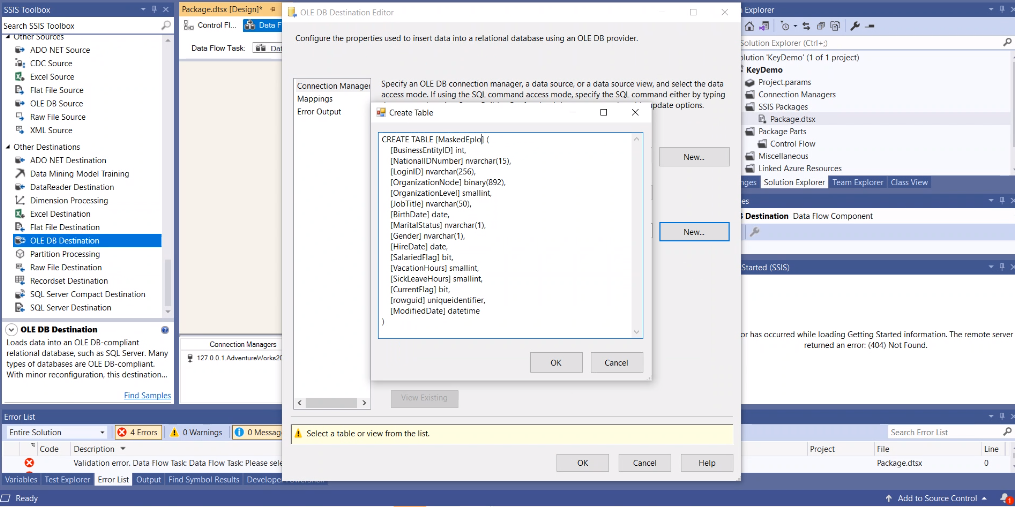The image size is (1015, 507).
Task: Click Cancel in OLE DB Destination Editor
Action: pyautogui.click(x=644, y=463)
